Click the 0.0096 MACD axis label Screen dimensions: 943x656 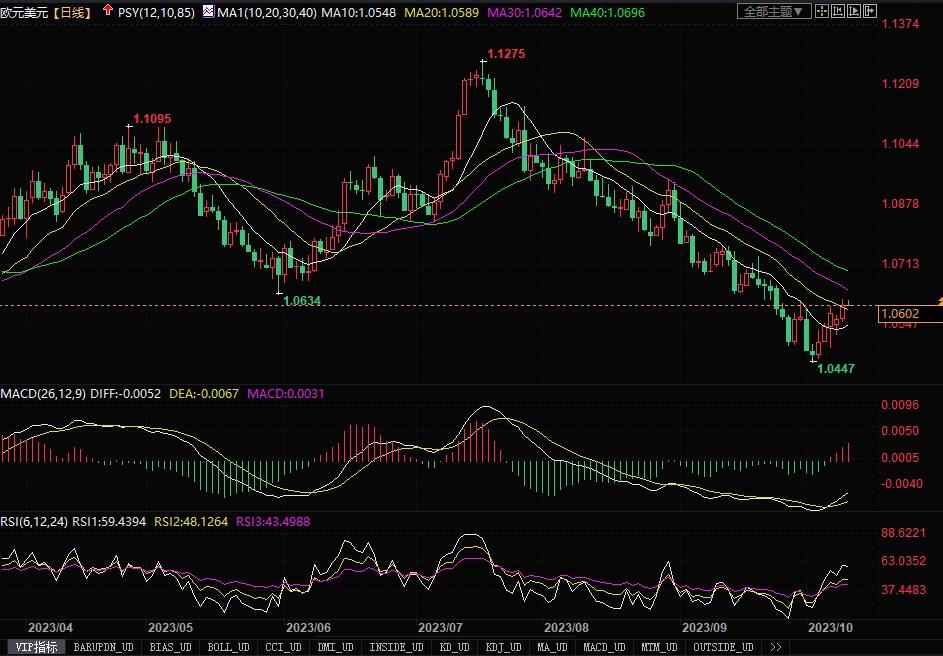900,405
